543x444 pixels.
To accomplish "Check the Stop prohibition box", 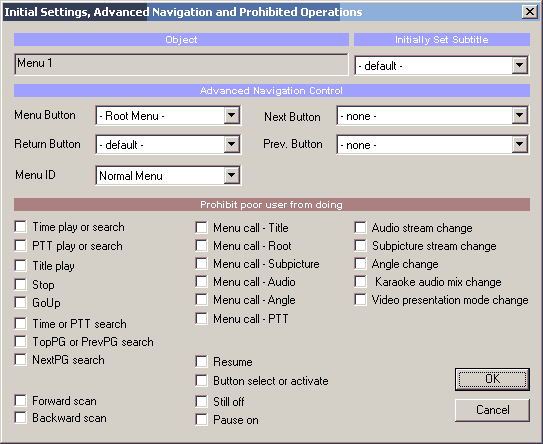I will tap(20, 284).
